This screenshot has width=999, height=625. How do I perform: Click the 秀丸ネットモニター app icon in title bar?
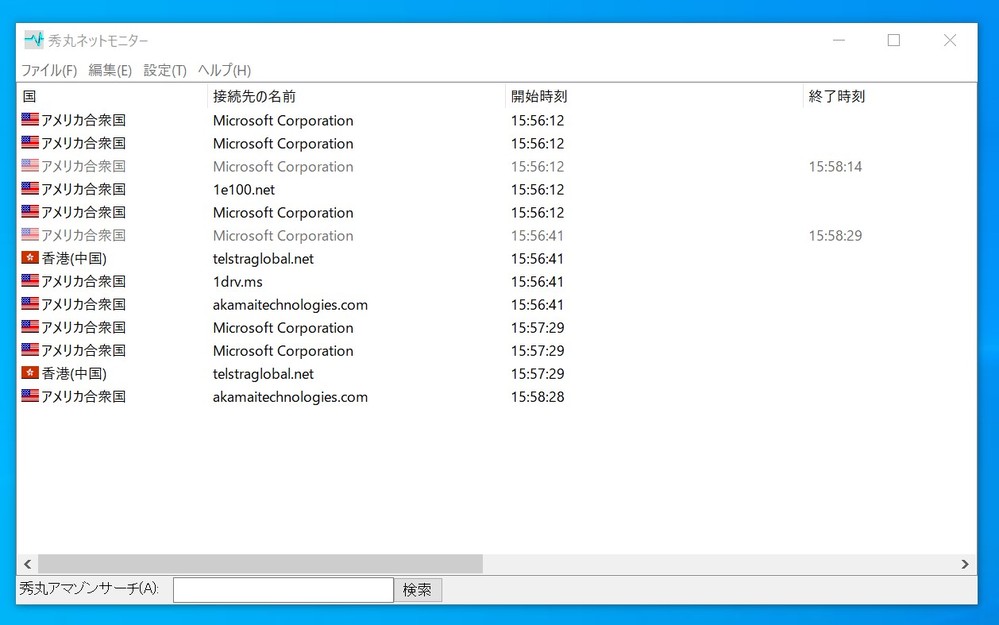(34, 40)
